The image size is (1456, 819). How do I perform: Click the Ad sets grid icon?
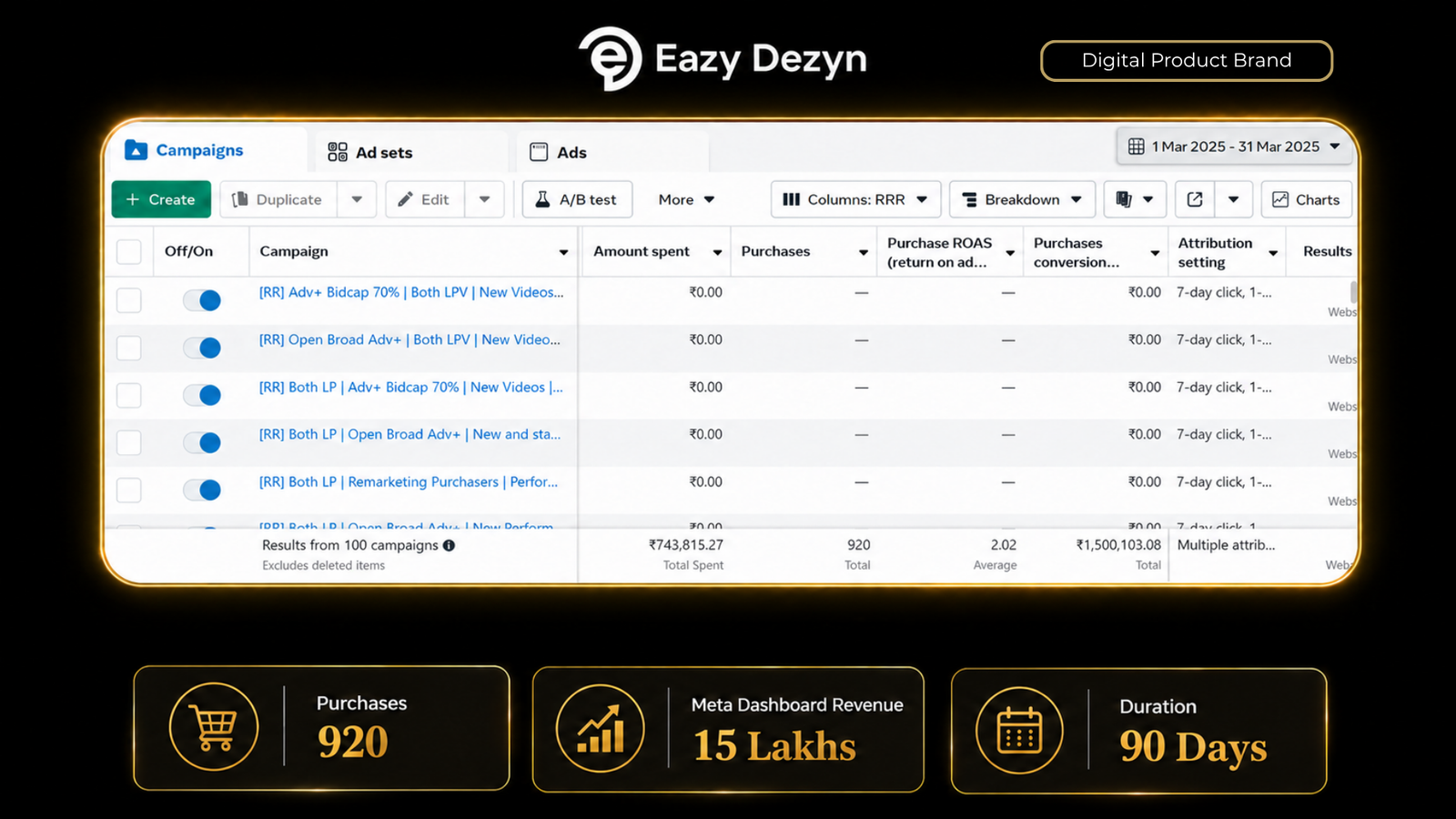tap(338, 152)
